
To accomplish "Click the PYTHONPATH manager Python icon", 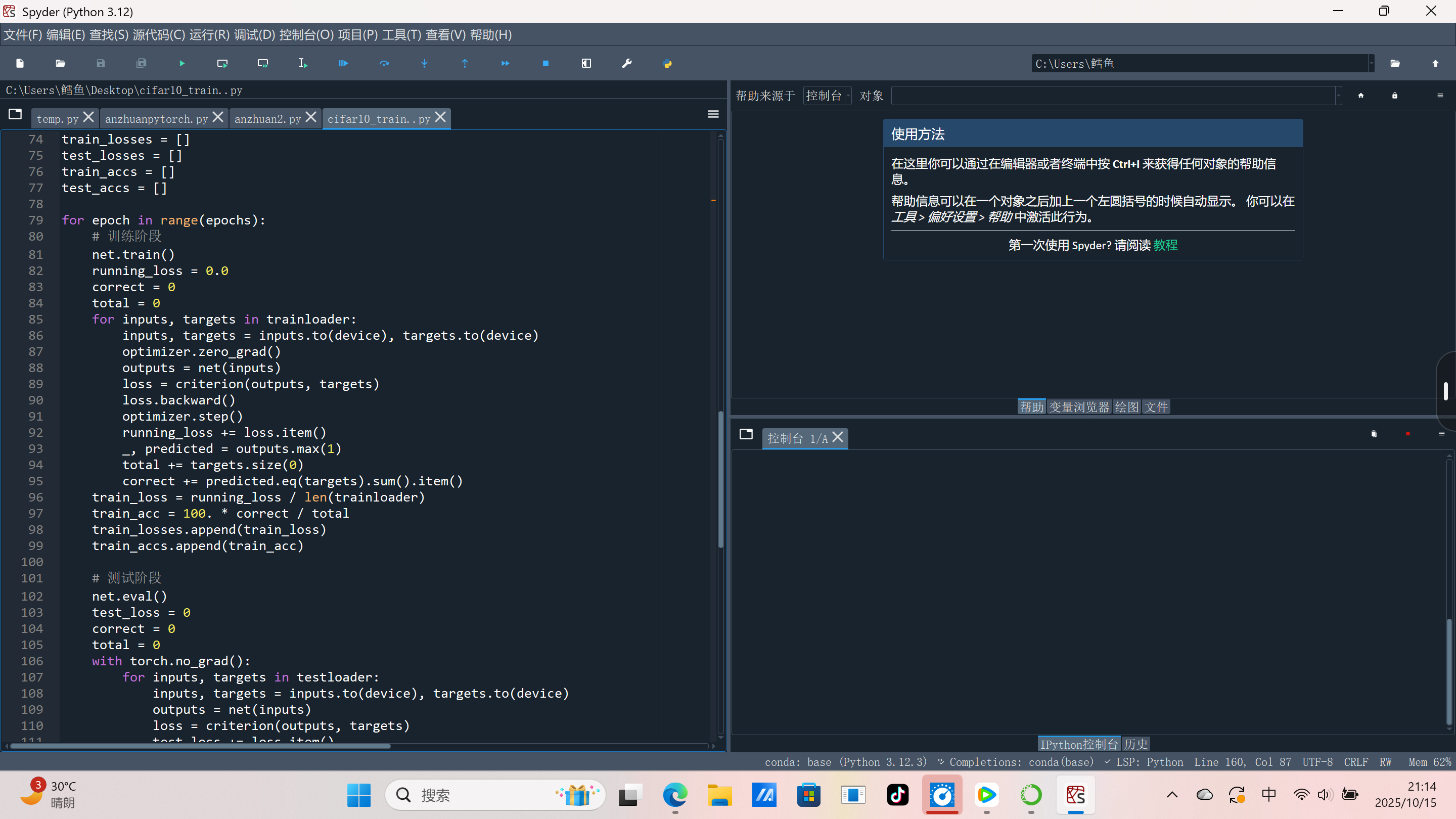I will pos(667,63).
